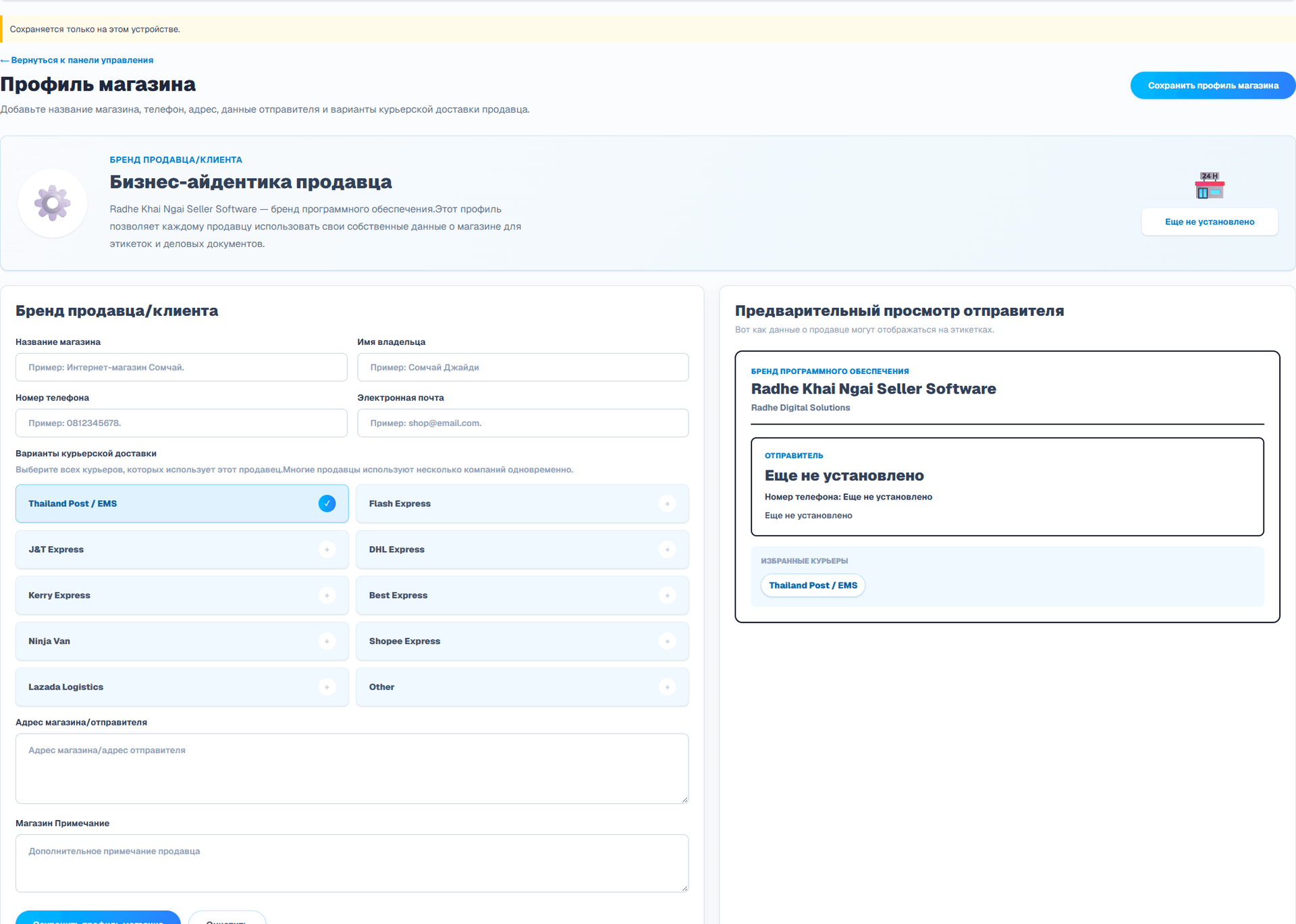
Task: Click the plus icon on Other courier
Action: pos(667,687)
